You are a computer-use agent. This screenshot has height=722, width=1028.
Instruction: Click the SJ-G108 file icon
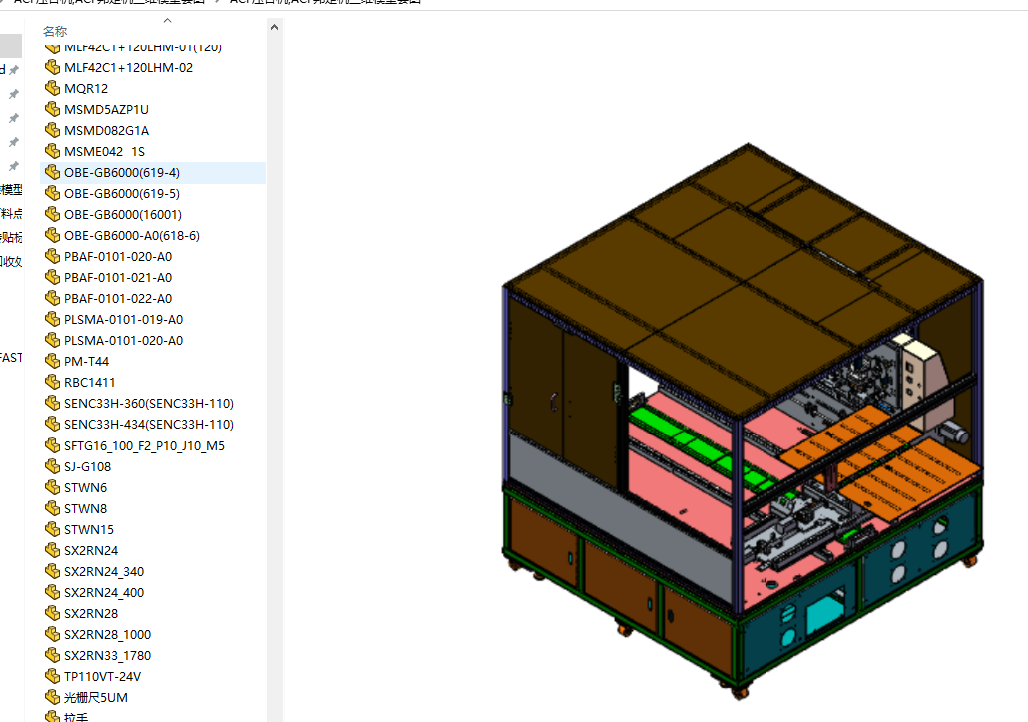pos(52,466)
